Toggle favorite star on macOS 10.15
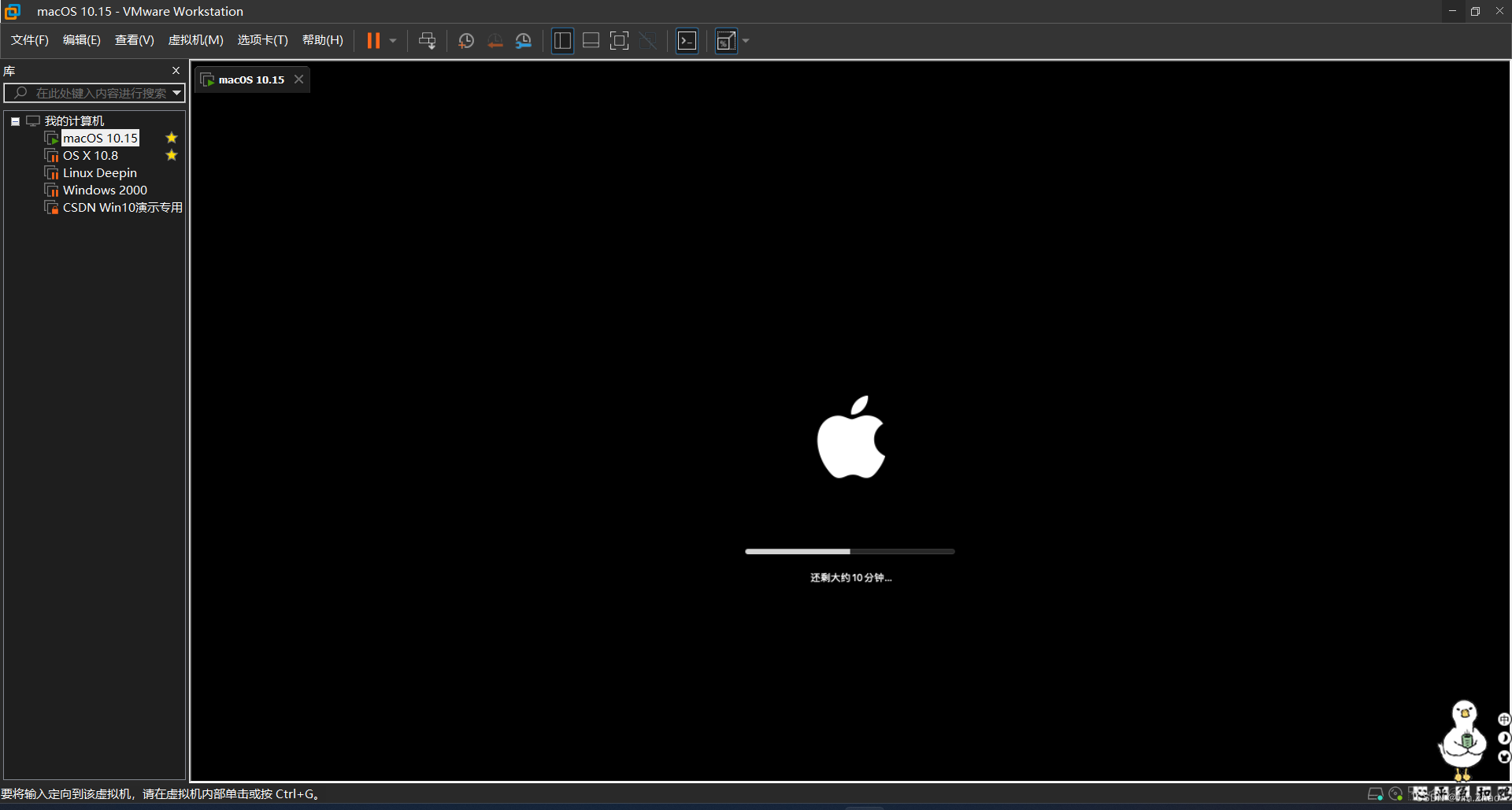Viewport: 1512px width, 810px height. click(172, 138)
